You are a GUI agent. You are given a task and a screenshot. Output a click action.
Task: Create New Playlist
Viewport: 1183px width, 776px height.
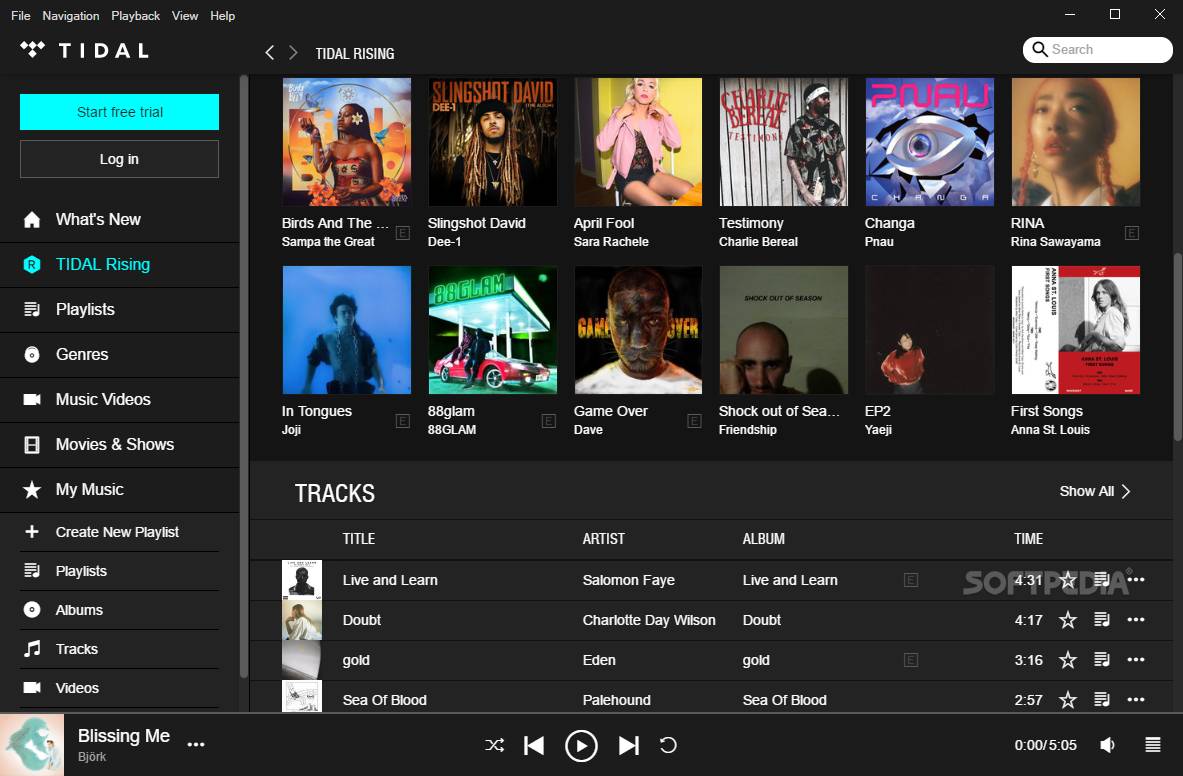point(120,532)
